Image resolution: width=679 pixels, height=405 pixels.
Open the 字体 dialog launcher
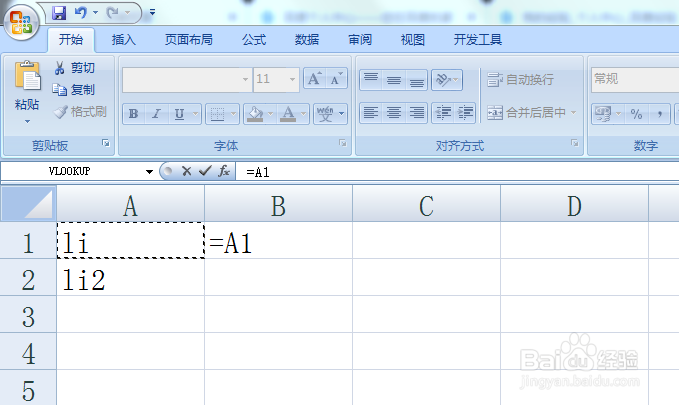coord(343,143)
